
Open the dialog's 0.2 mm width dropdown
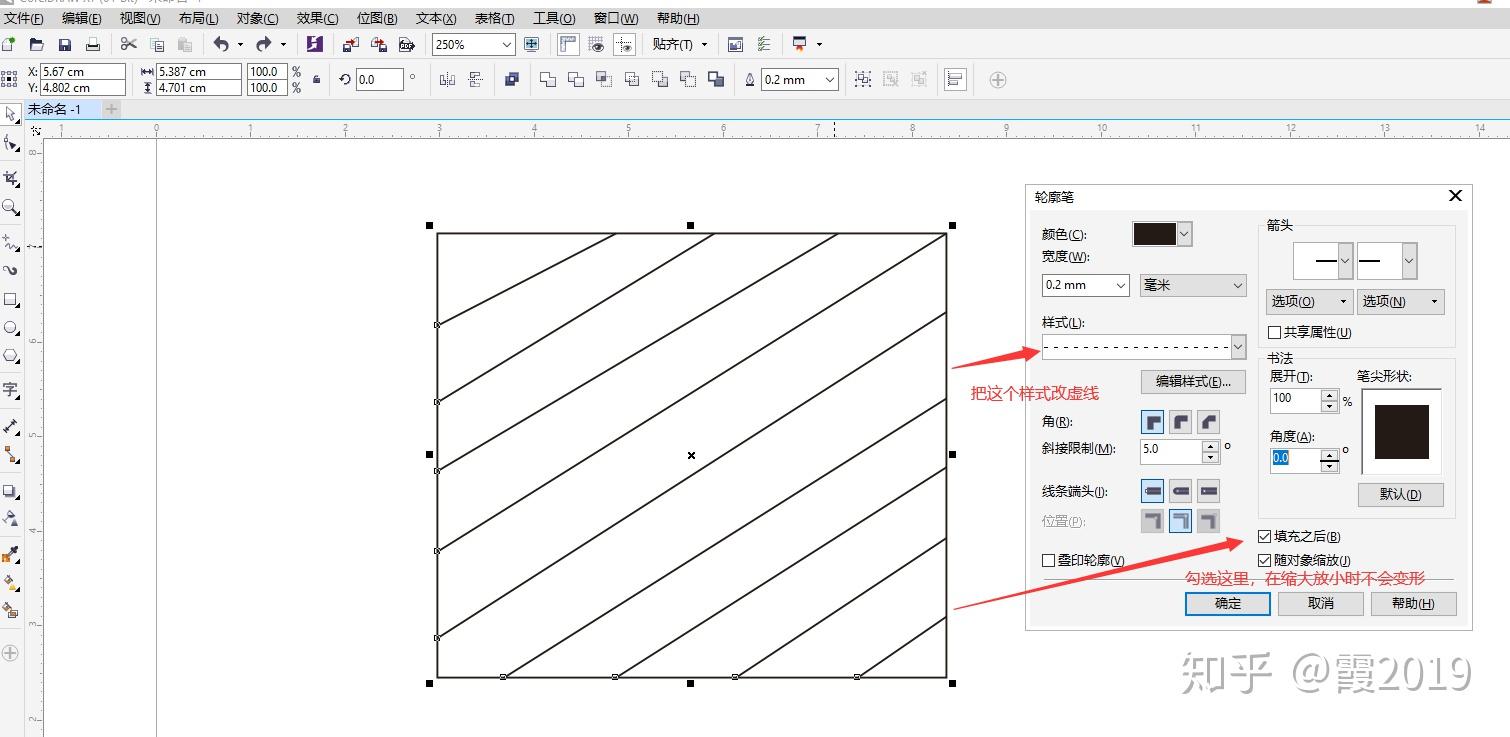click(1120, 285)
